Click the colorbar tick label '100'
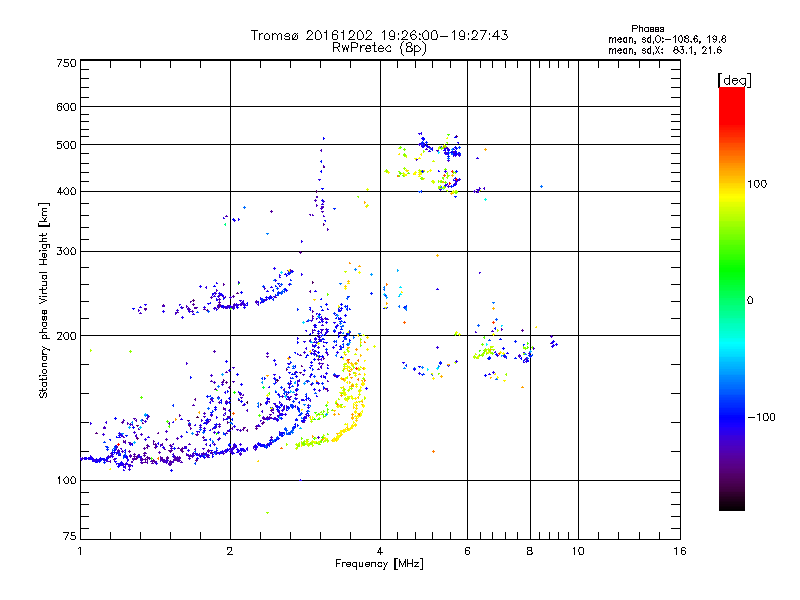800x600 pixels. pos(757,184)
